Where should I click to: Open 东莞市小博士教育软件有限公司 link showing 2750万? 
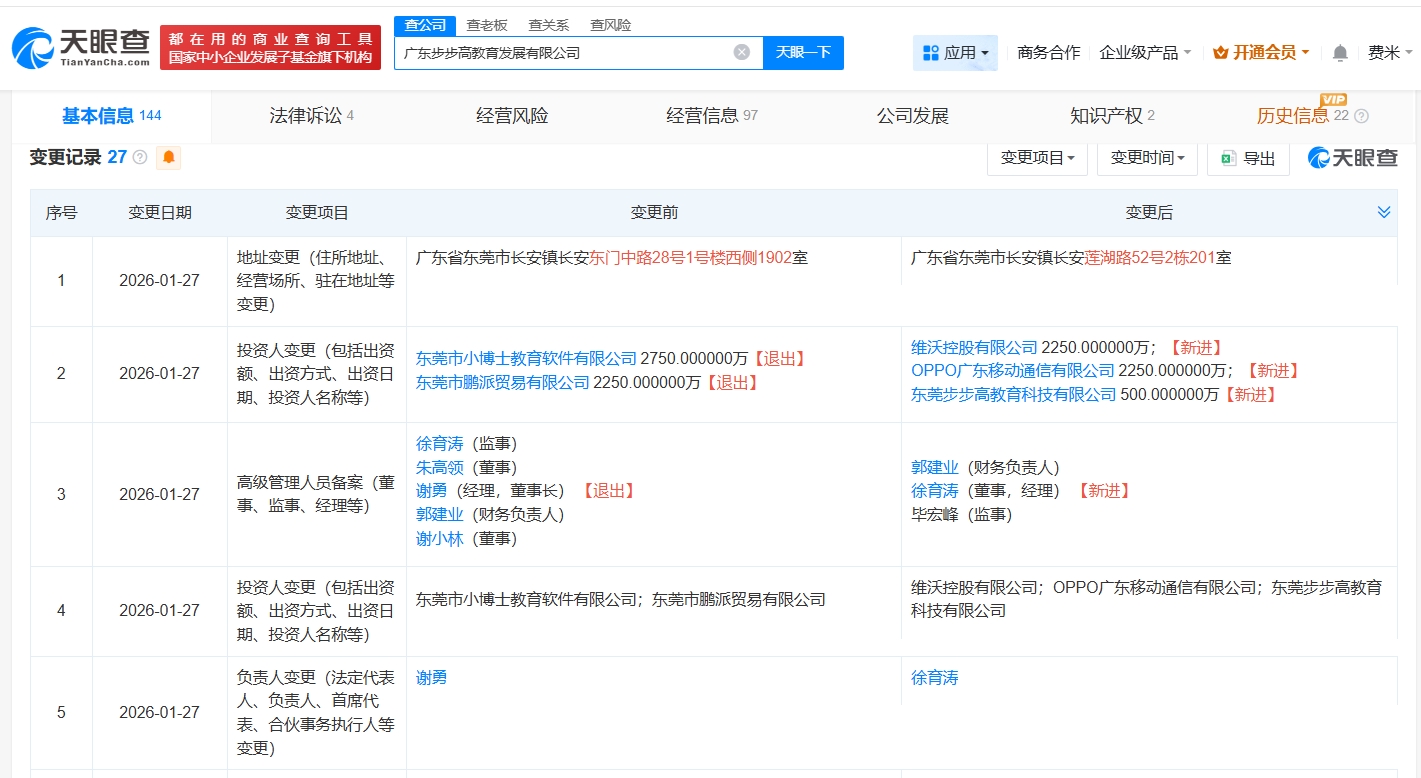coord(526,358)
